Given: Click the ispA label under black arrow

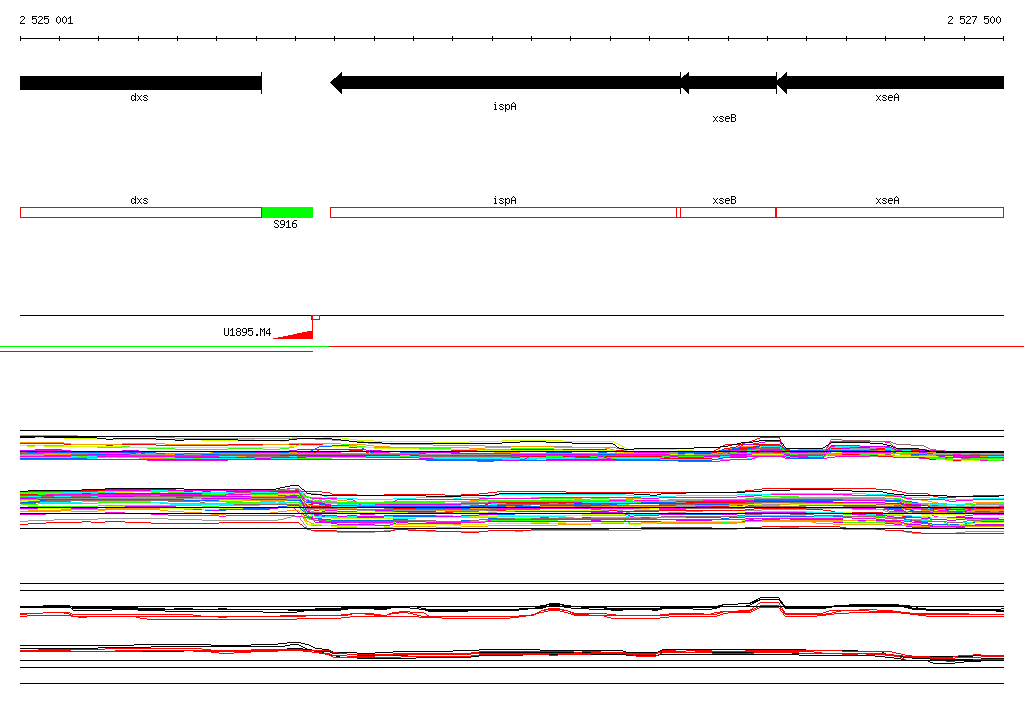Looking at the screenshot, I should click(x=505, y=106).
